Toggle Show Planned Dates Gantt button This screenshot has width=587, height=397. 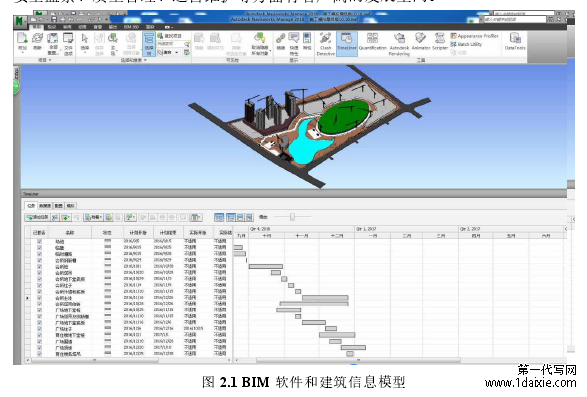click(231, 217)
